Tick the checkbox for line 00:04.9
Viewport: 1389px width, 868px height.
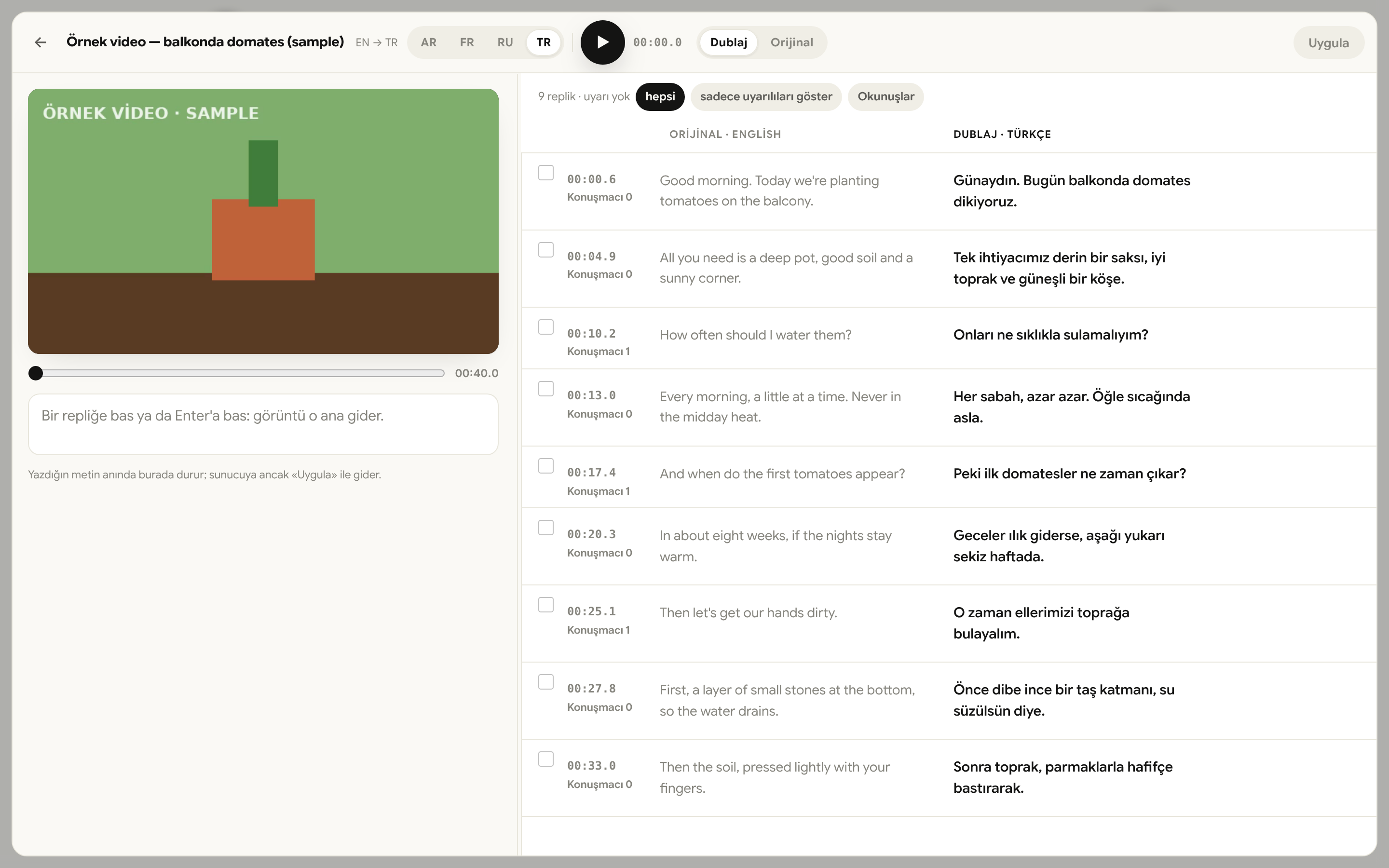(546, 250)
